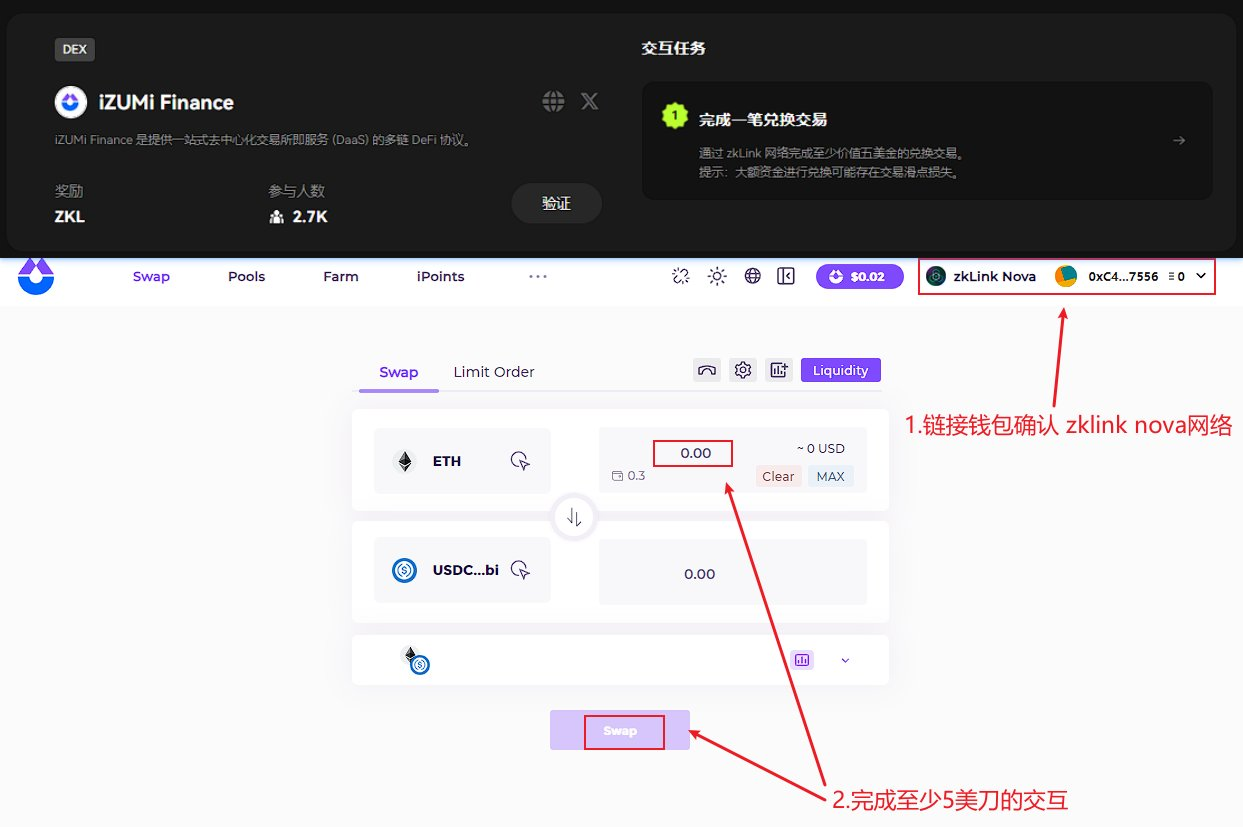Click the 验证 verify button

point(556,203)
